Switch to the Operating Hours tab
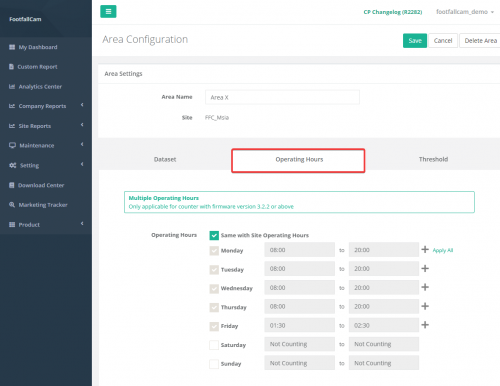Screen dimensions: 500x386 298,160
